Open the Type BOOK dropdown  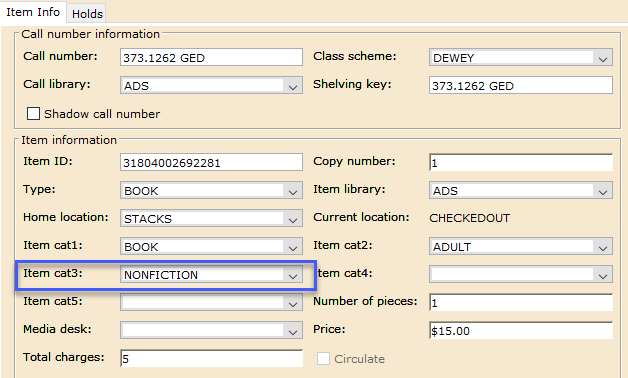211,191
